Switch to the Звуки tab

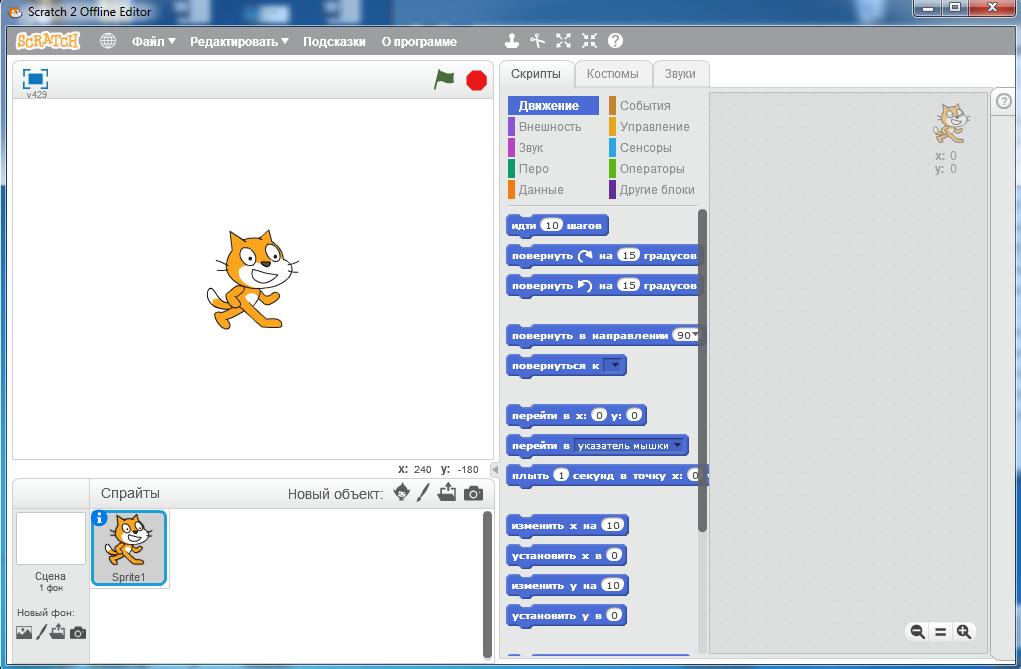tap(680, 74)
